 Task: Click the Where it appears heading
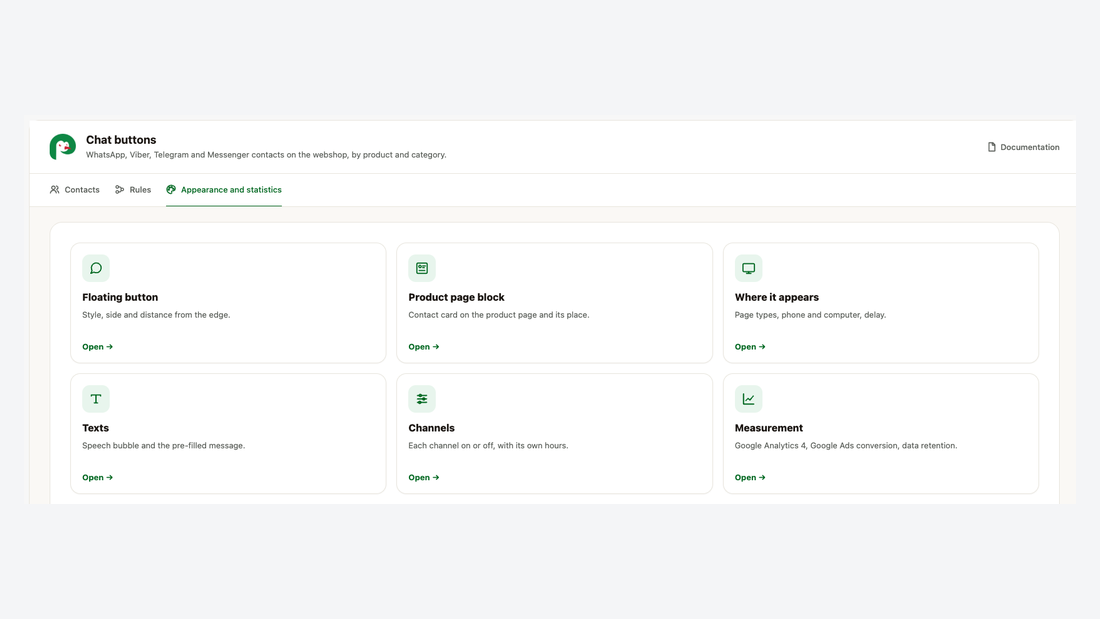click(777, 297)
